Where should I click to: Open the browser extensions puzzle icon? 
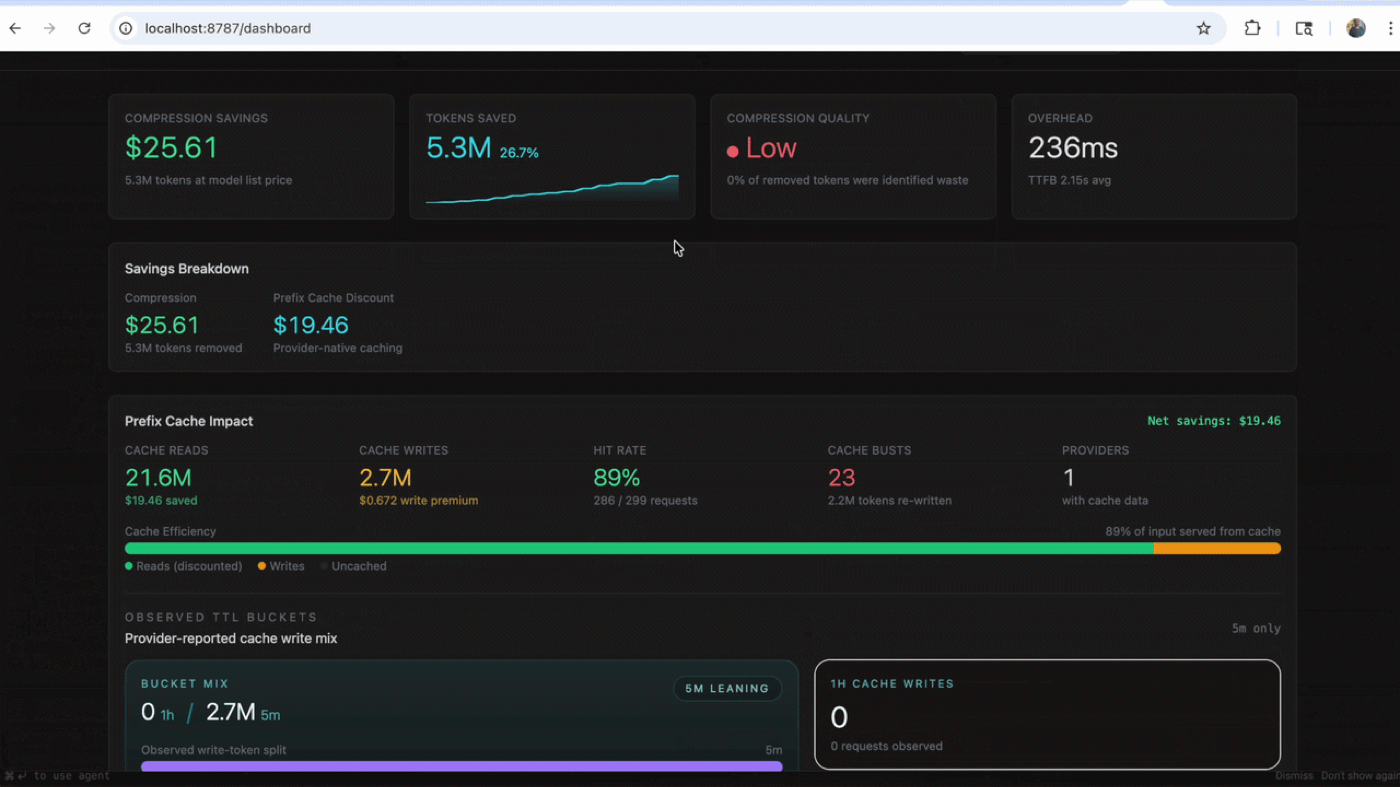(x=1252, y=28)
